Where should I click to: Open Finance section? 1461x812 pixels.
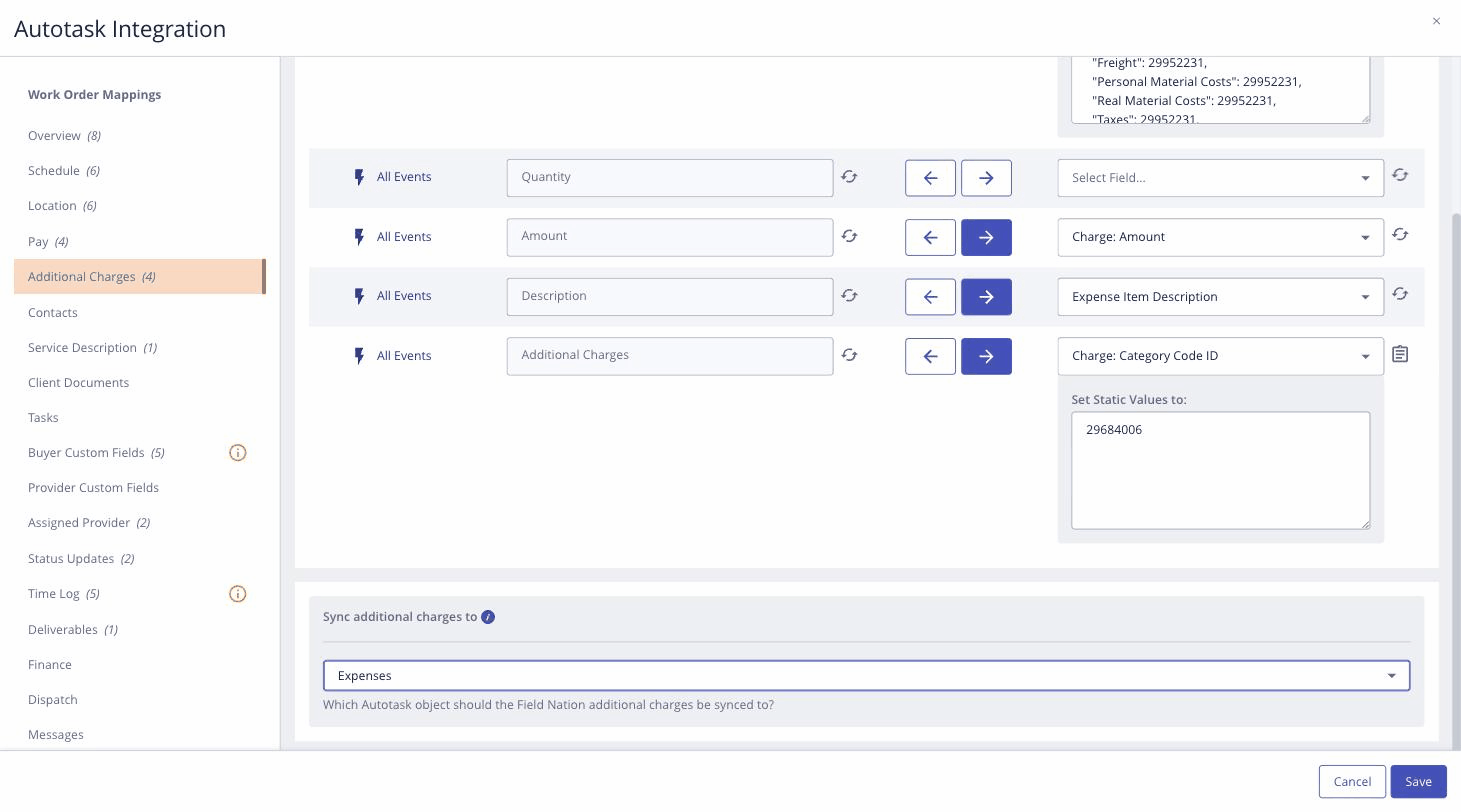tap(50, 665)
